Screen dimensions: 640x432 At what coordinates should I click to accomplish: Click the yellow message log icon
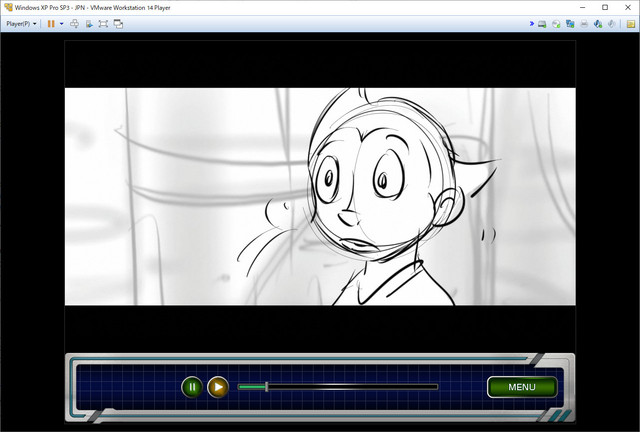(631, 24)
